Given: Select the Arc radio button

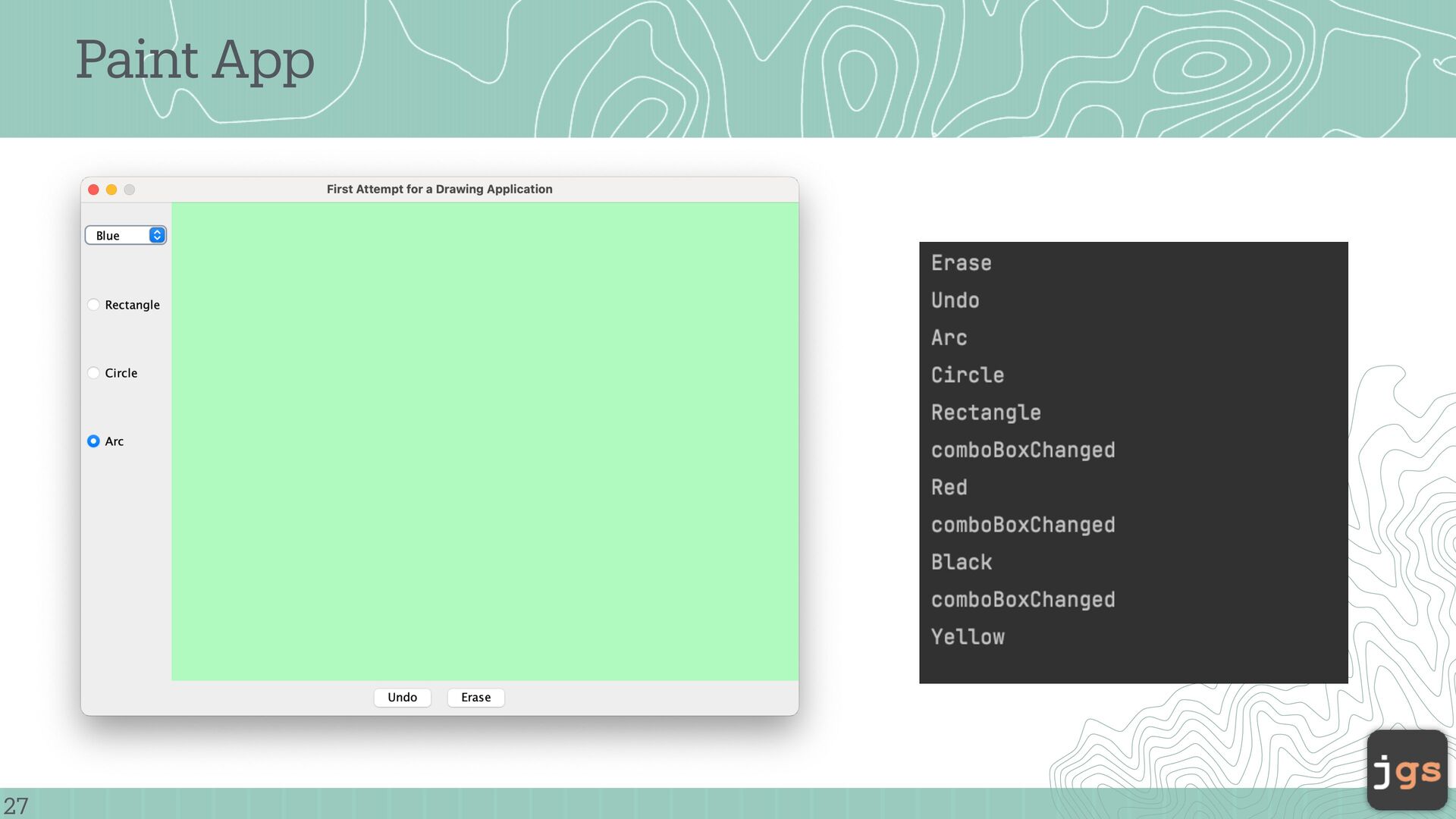Looking at the screenshot, I should (x=93, y=441).
